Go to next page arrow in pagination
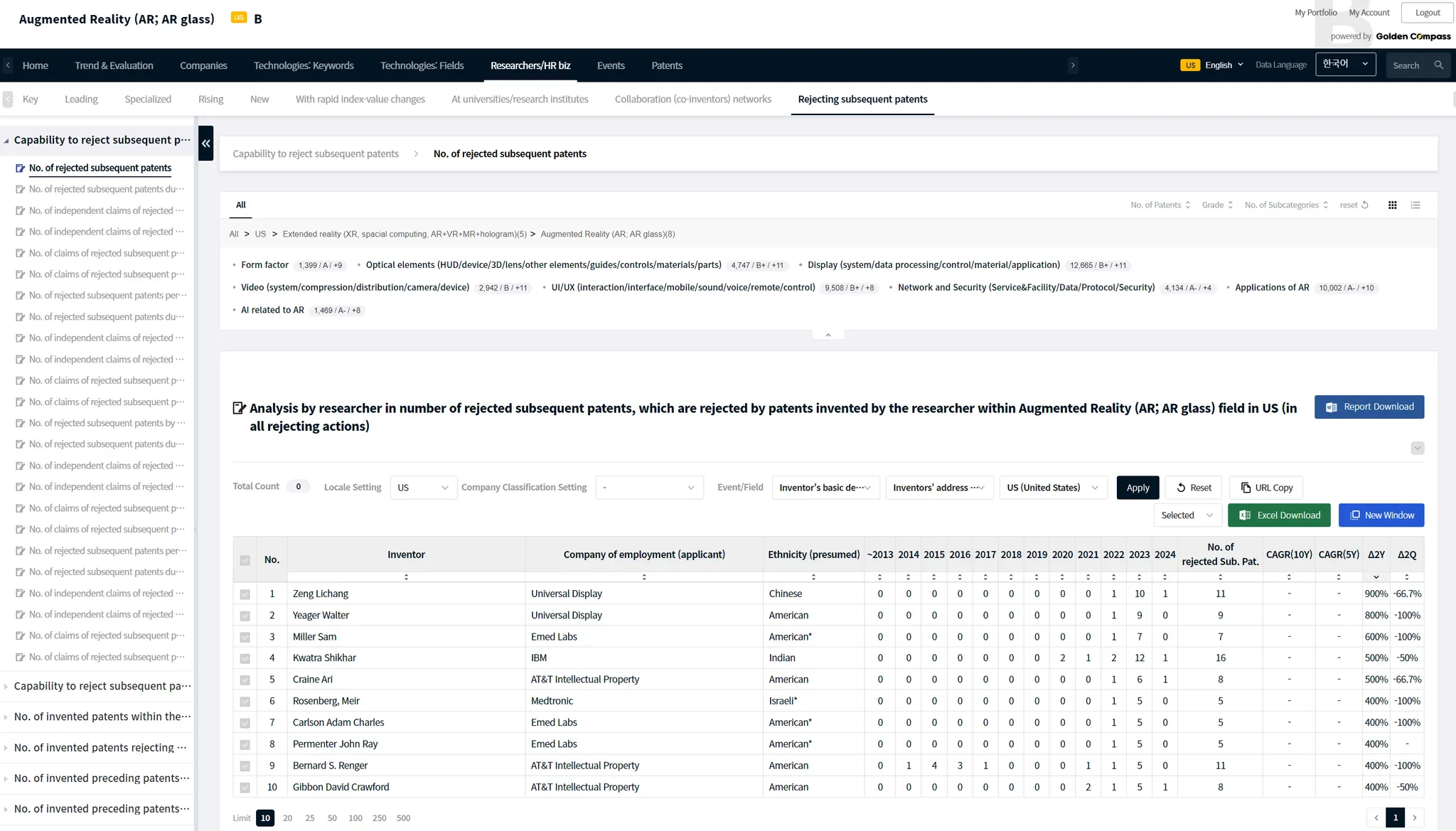Screen dimensions: 1456x831 [x=1415, y=817]
